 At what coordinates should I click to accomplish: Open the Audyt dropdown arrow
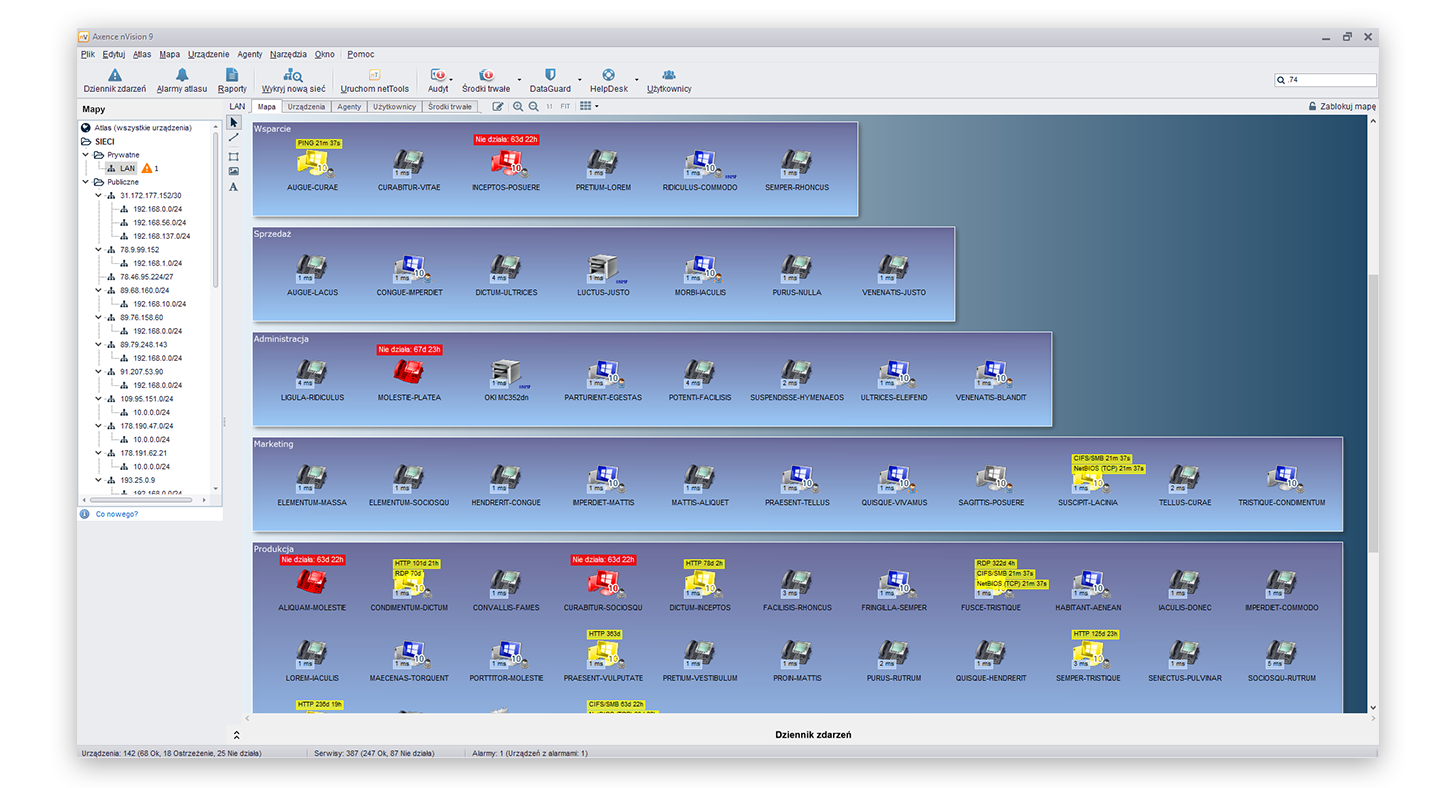tap(451, 79)
